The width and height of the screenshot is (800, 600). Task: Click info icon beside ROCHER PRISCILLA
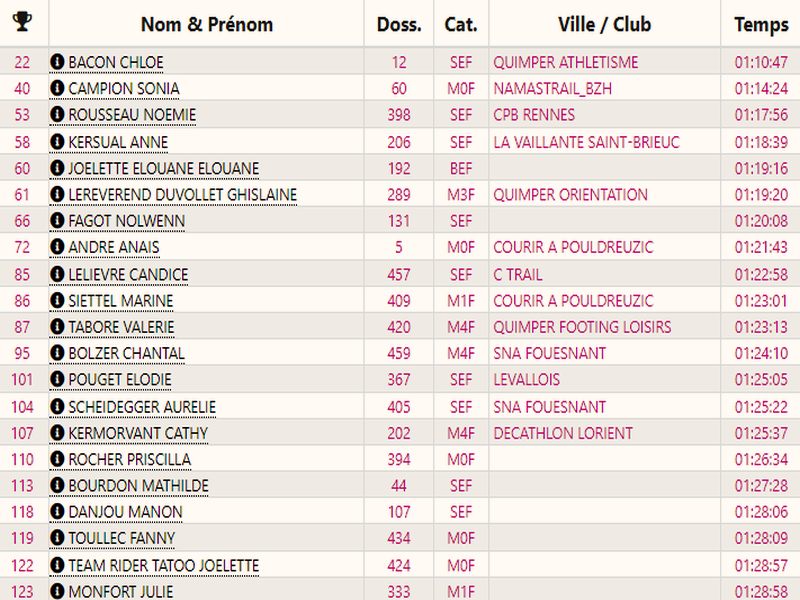(x=57, y=459)
